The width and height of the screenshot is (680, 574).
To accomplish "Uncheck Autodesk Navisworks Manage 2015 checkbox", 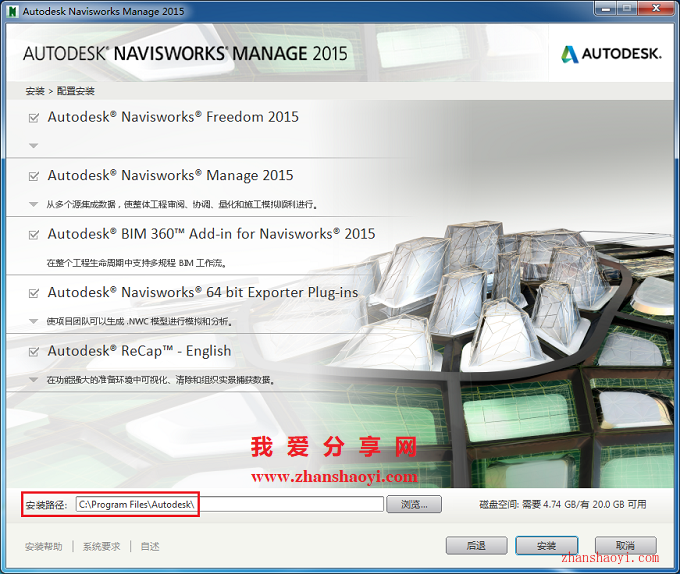I will click(33, 176).
